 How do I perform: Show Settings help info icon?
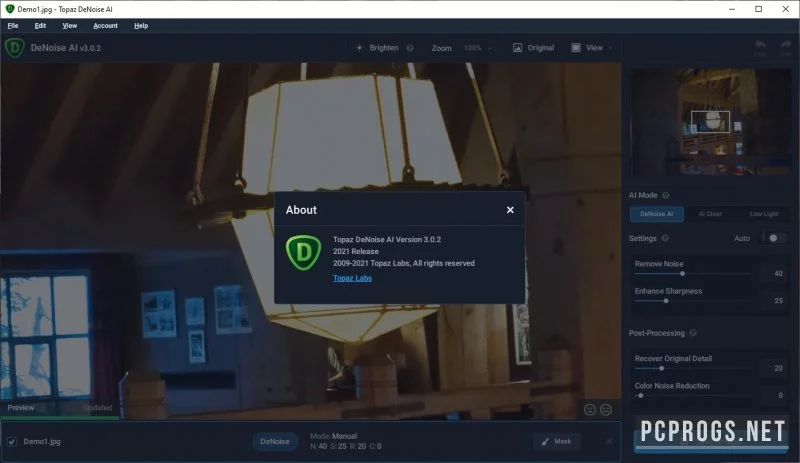(665, 238)
